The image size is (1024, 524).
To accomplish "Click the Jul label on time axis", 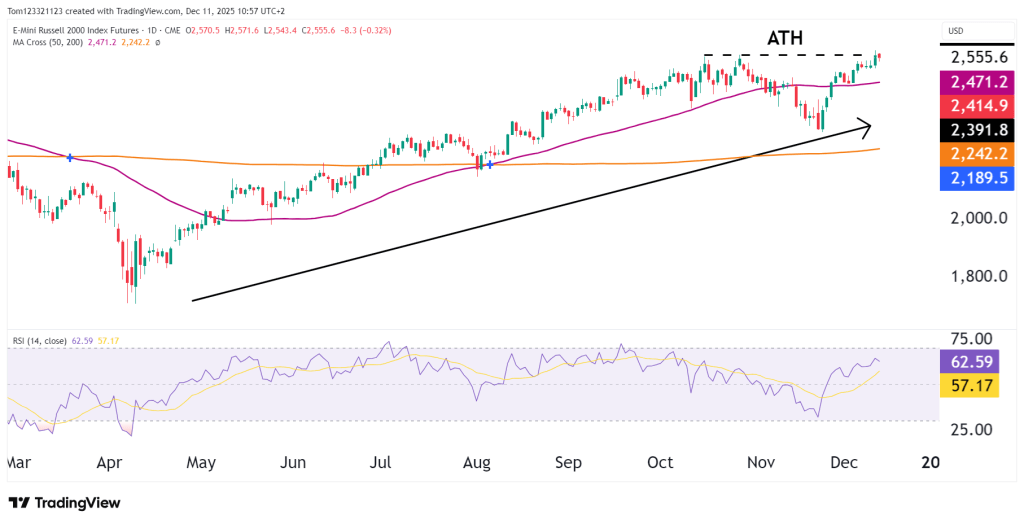I will tap(383, 463).
